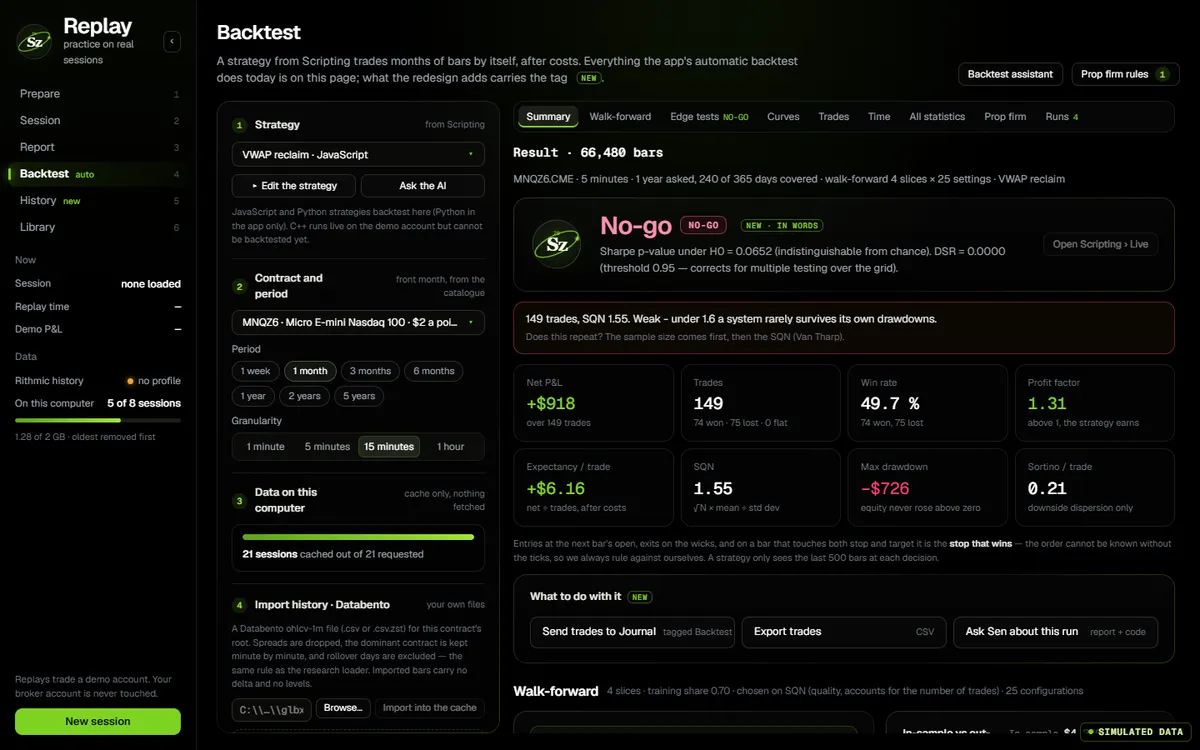This screenshot has height=750, width=1200.
Task: Set granularity to 1 minute
Action: pyautogui.click(x=266, y=447)
